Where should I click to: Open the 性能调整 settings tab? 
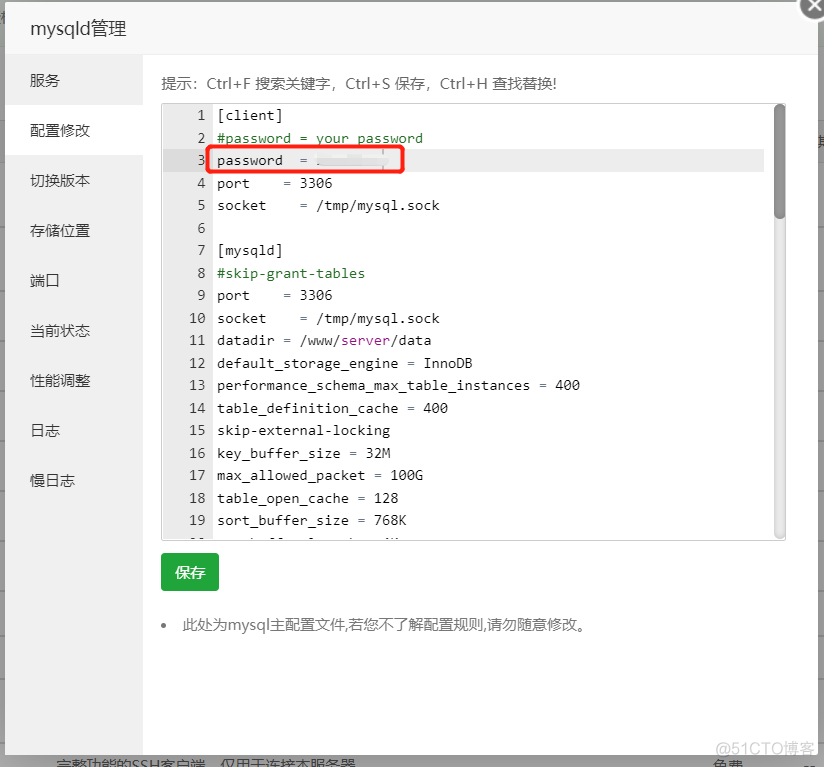click(x=60, y=380)
